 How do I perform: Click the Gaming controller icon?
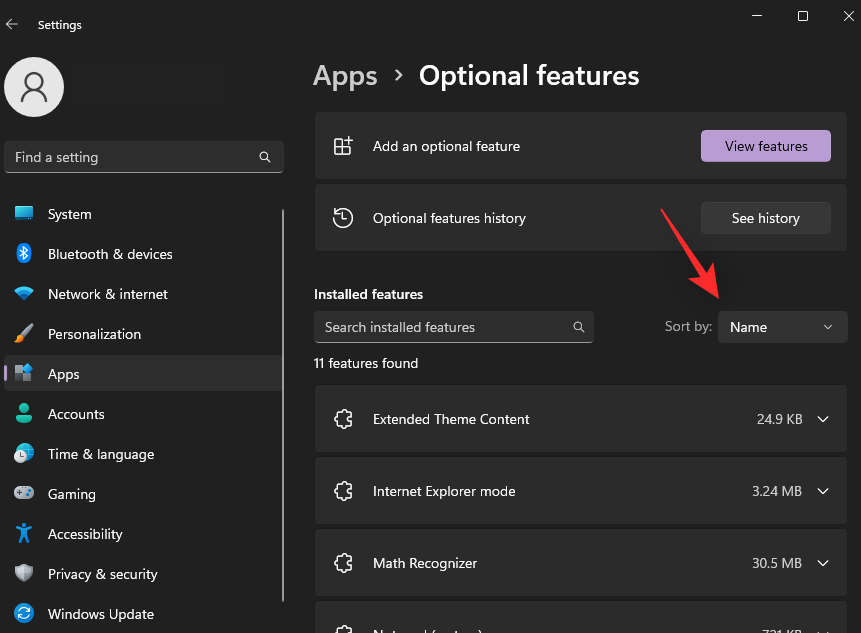click(24, 493)
